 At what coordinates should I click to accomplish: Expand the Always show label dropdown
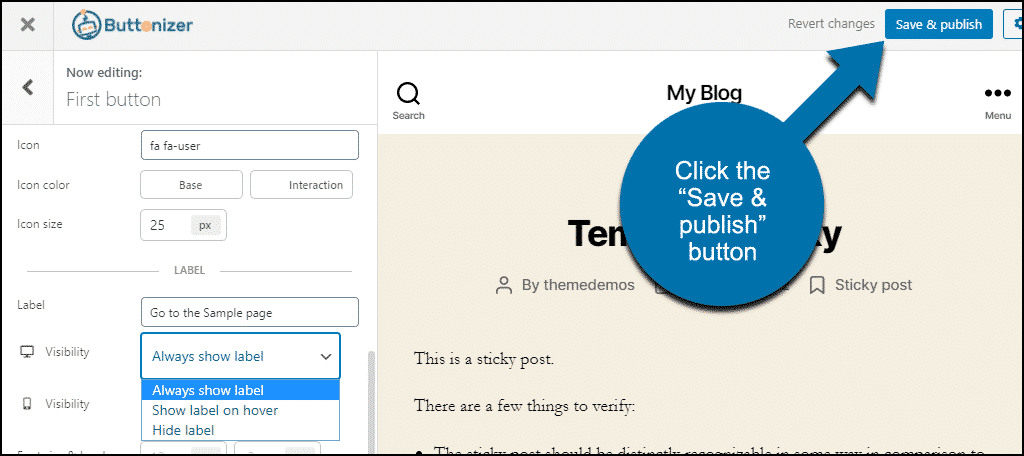240,356
